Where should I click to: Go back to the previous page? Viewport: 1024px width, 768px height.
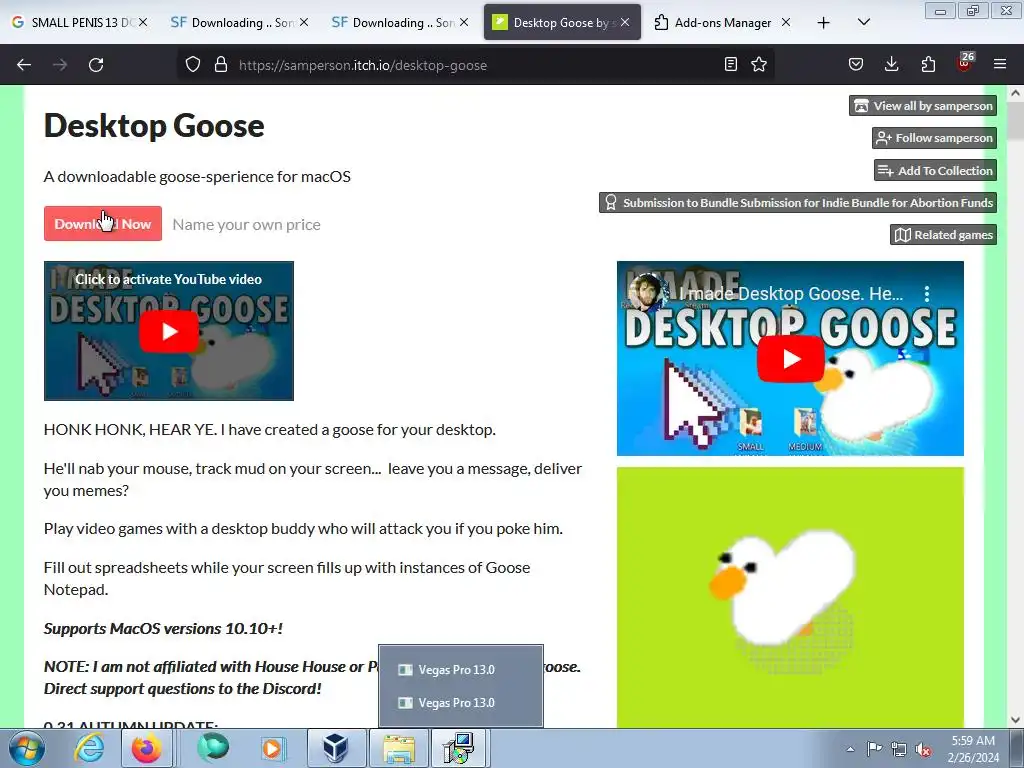pyautogui.click(x=24, y=65)
